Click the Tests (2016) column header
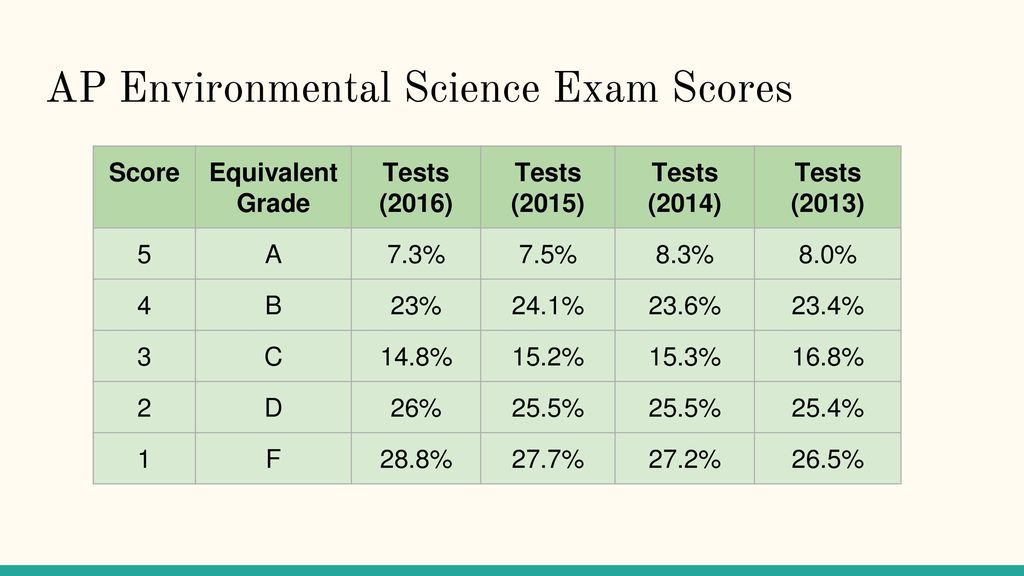 (416, 187)
